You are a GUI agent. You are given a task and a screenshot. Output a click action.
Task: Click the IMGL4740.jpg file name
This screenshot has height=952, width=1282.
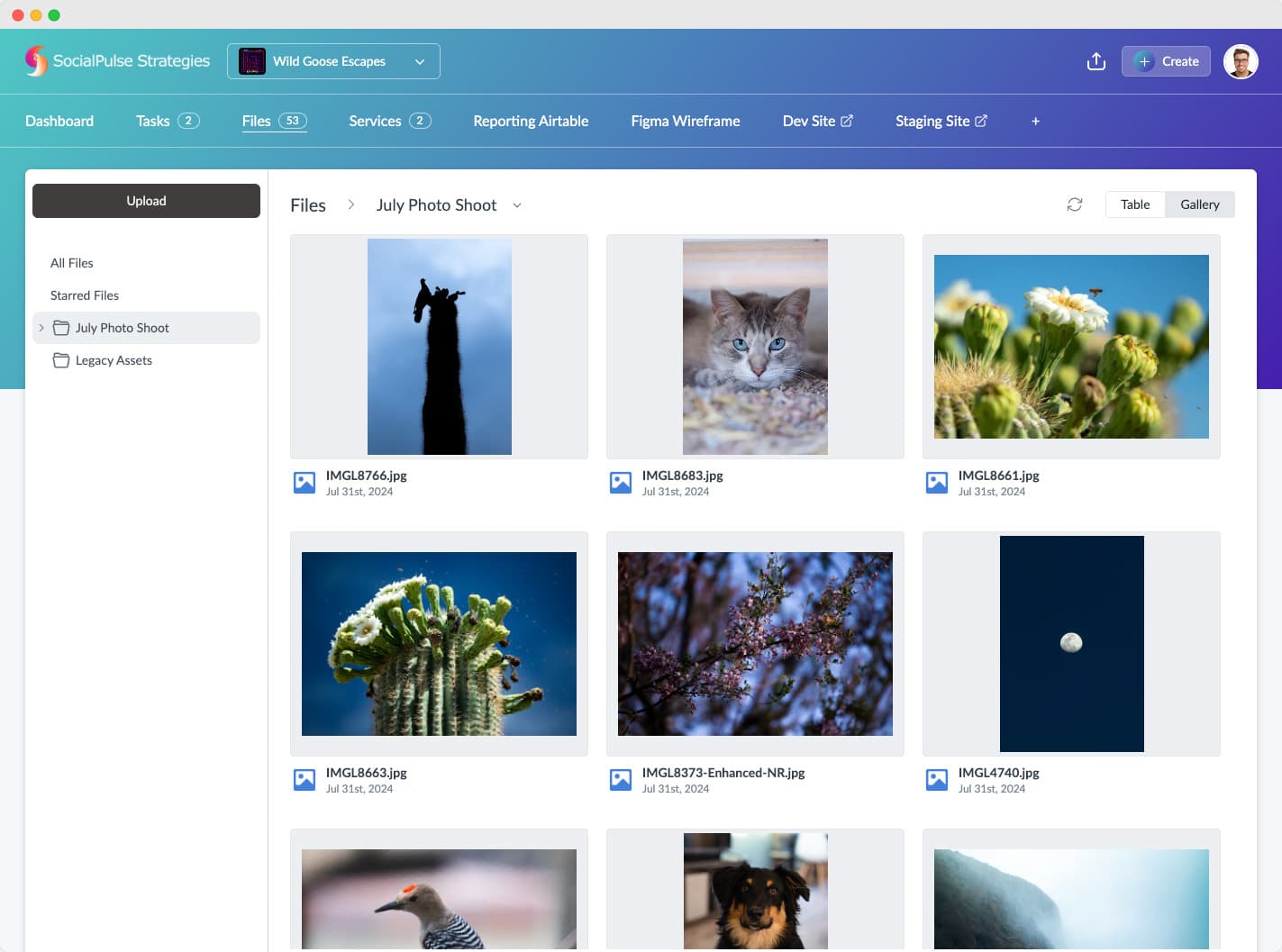point(999,773)
